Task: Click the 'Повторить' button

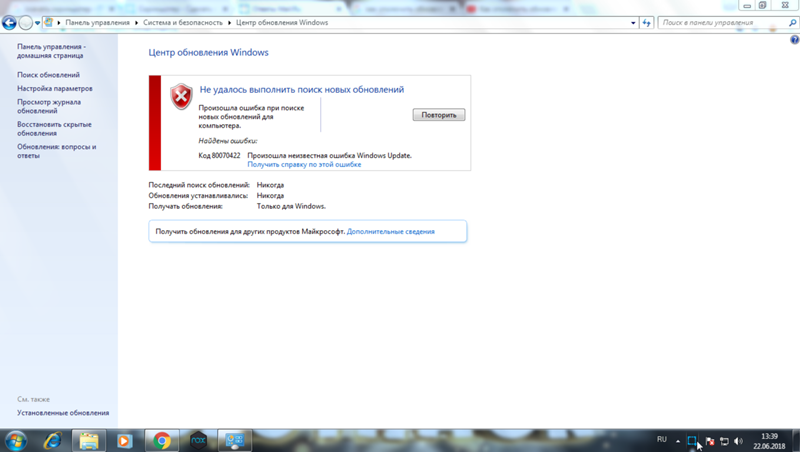Action: pyautogui.click(x=439, y=115)
